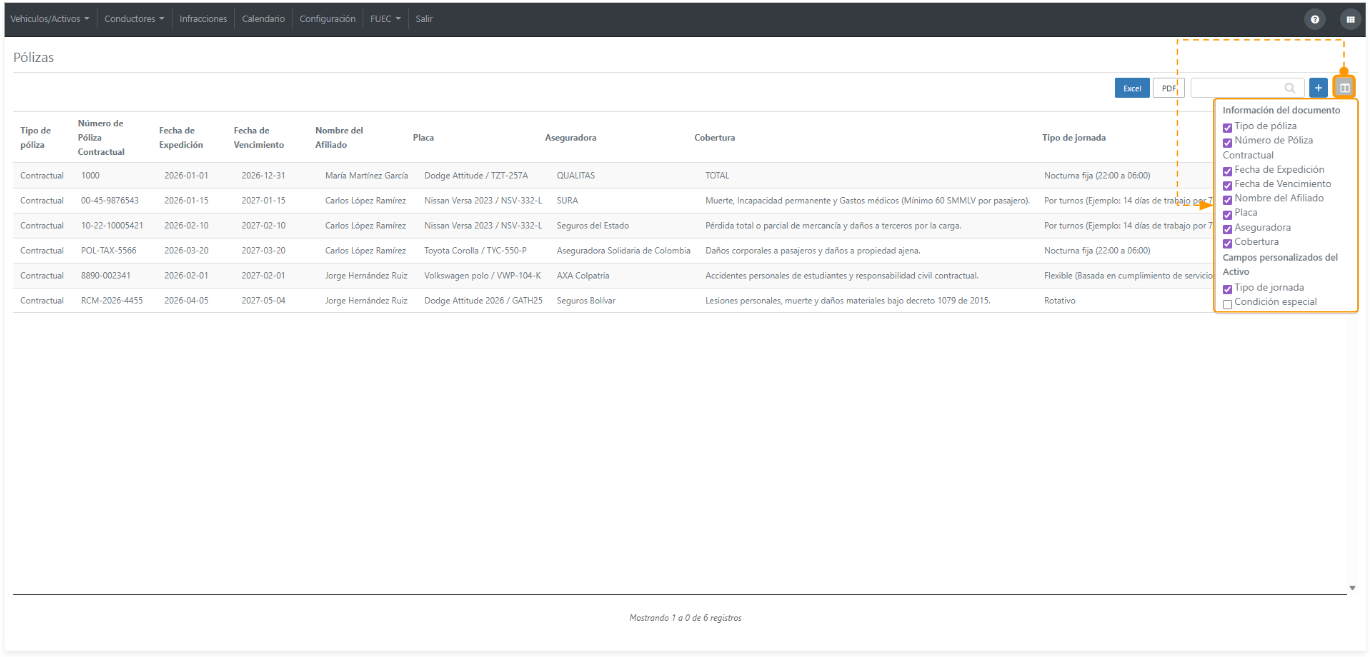The image size is (1370, 657).
Task: Expand the Vehículos/Activos dropdown menu
Action: pos(50,19)
